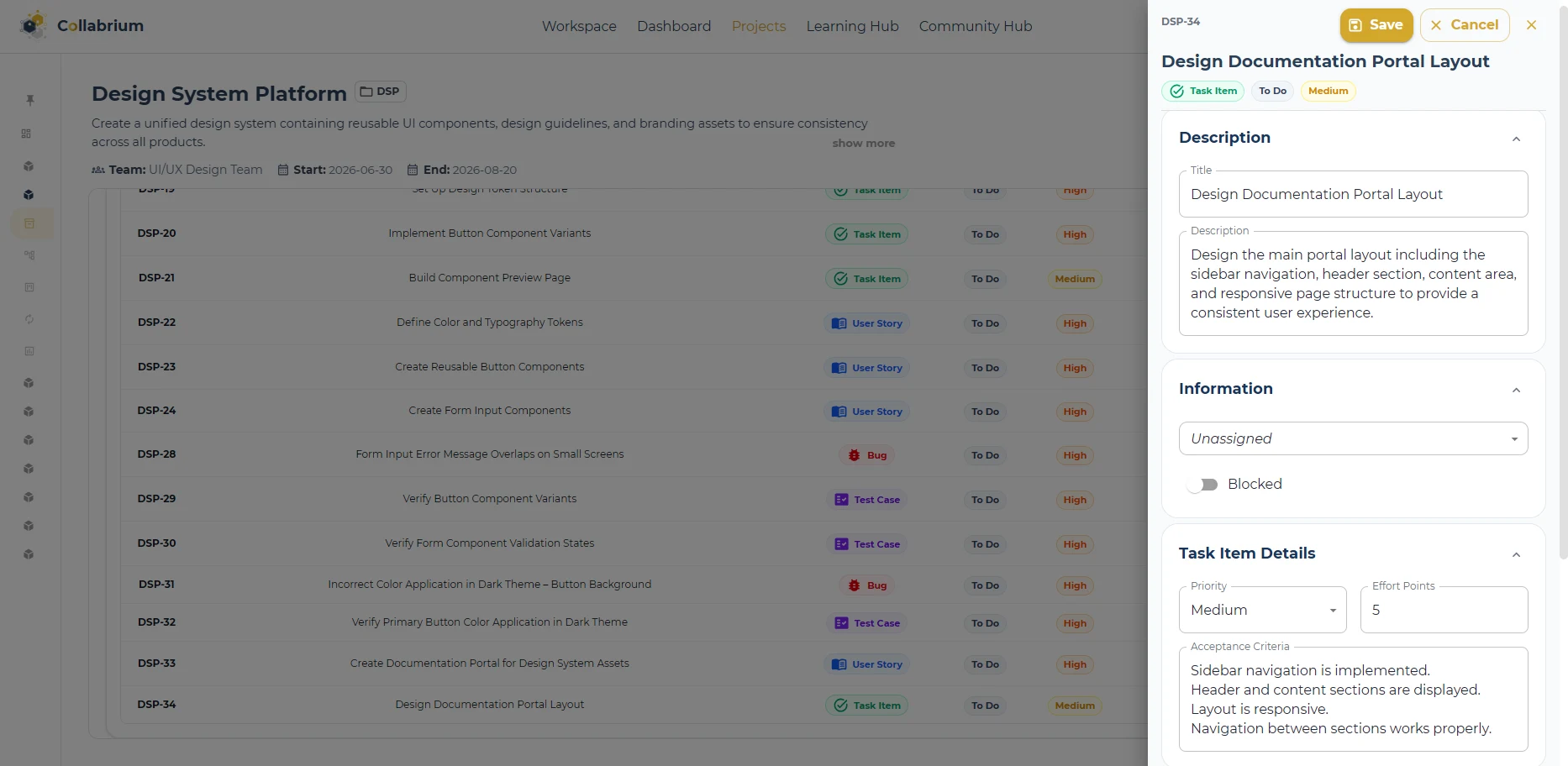This screenshot has width=1568, height=766.
Task: Select the Projects nav item
Action: pyautogui.click(x=759, y=26)
